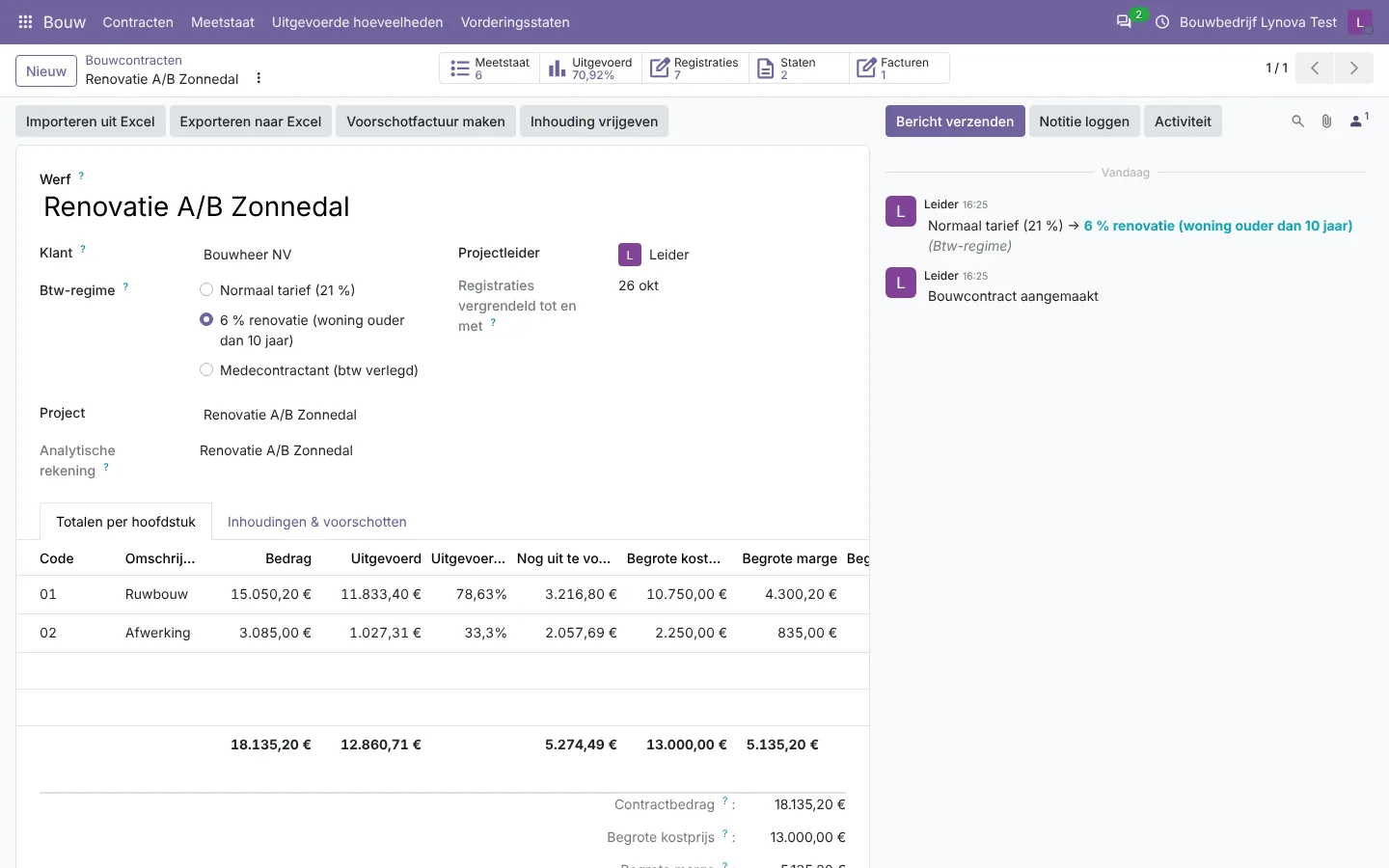Go to the next record arrow
Viewport: 1389px width, 868px height.
pos(1354,68)
